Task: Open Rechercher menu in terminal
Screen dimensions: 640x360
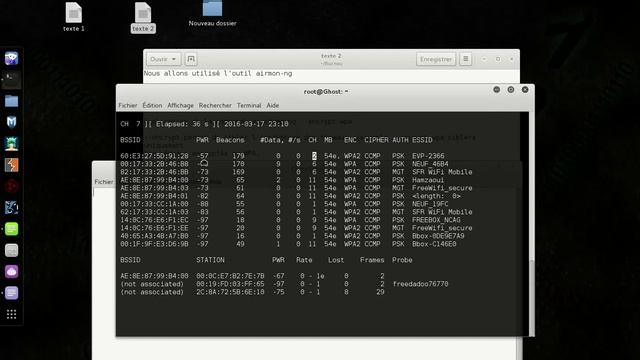Action: pos(215,105)
